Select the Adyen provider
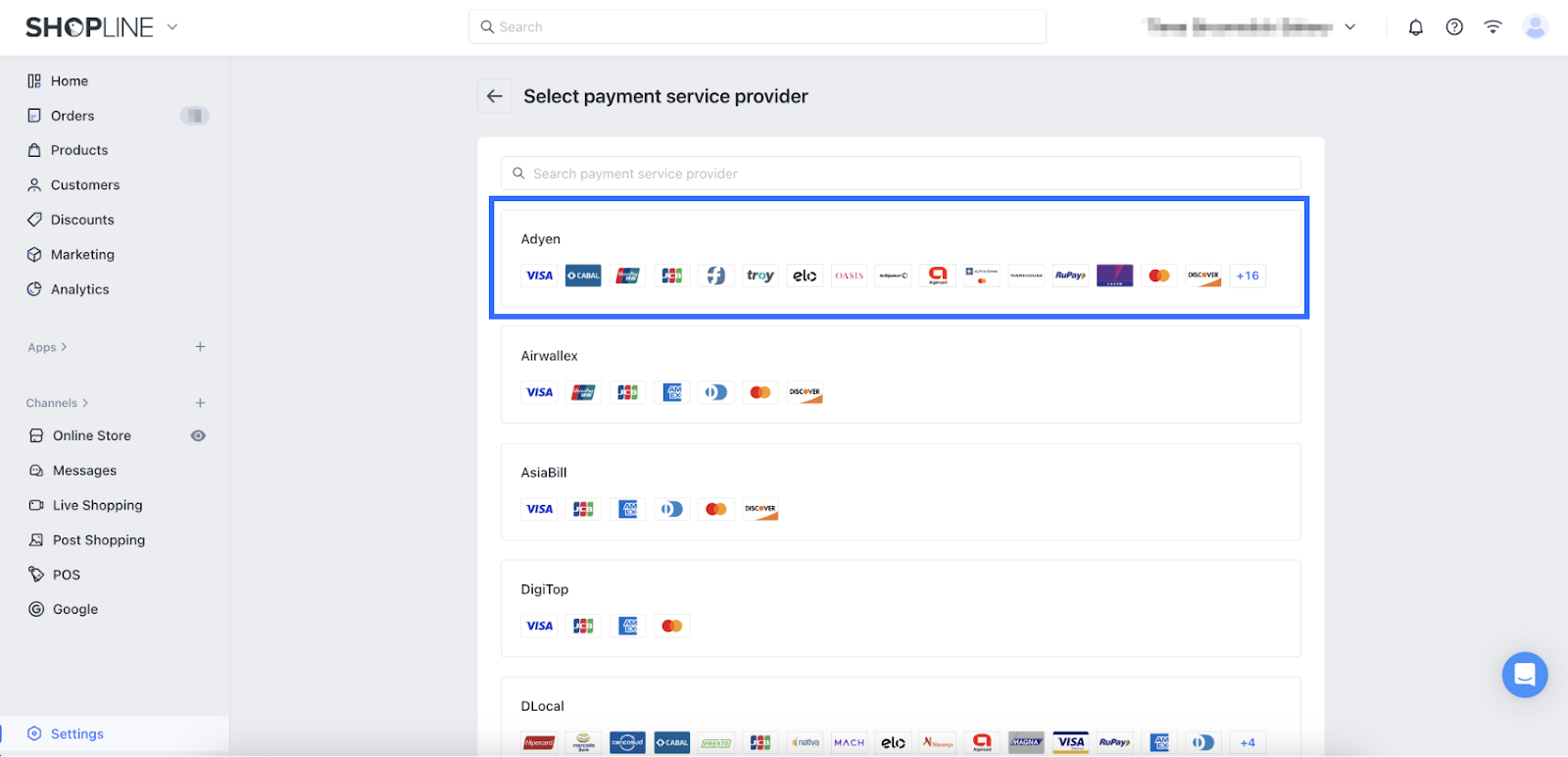 [x=901, y=258]
